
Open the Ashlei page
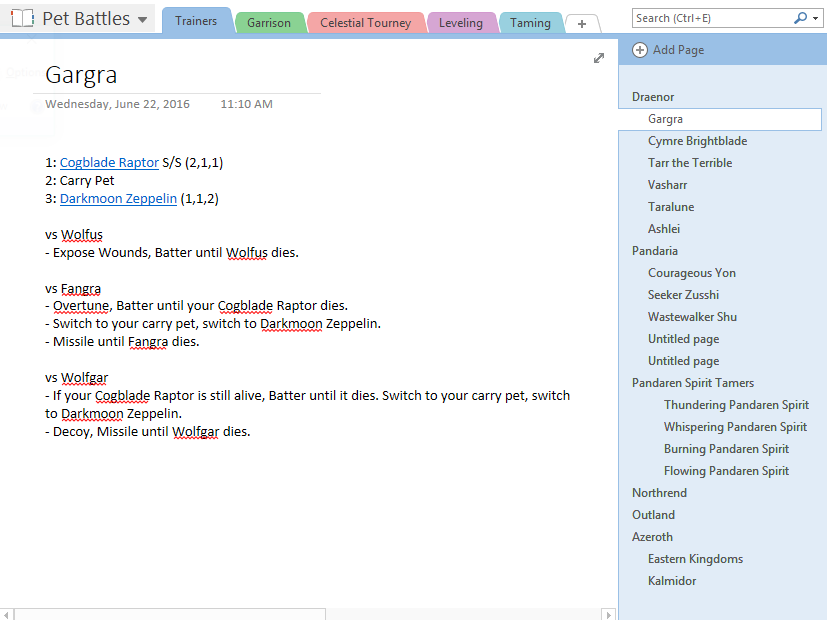pos(663,229)
